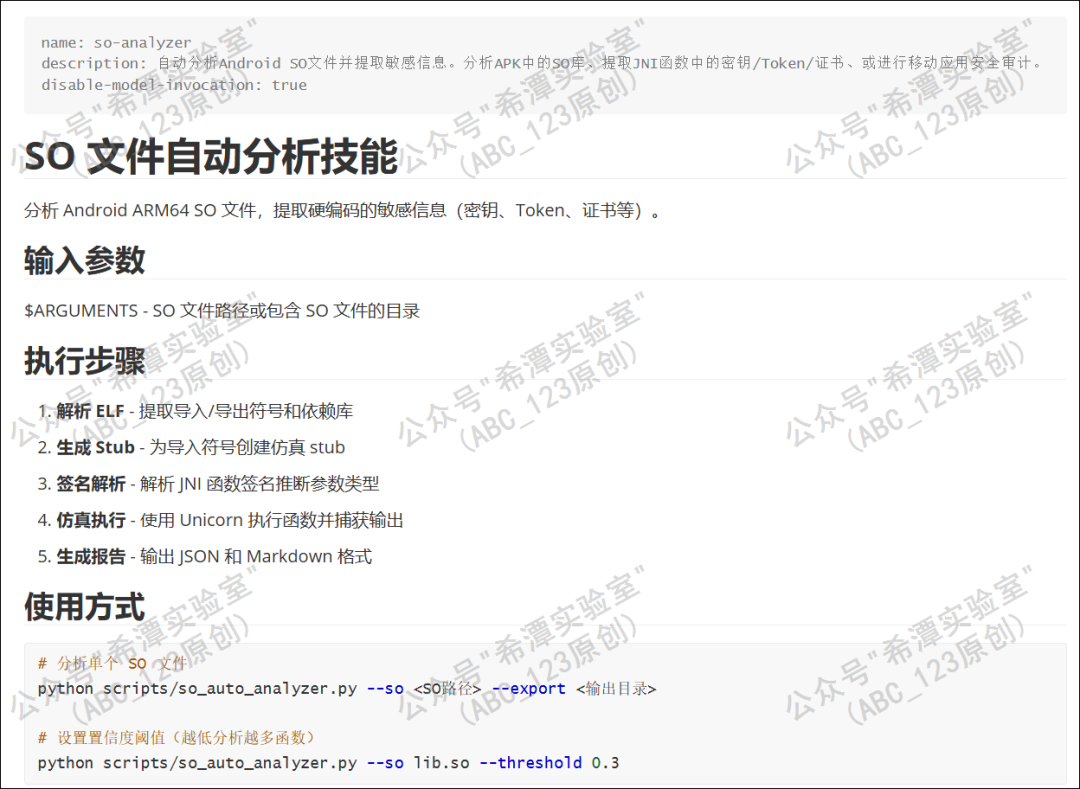Screen dimensions: 1080x789
Task: Click the 使用方式 section heading
Action: [x=85, y=607]
